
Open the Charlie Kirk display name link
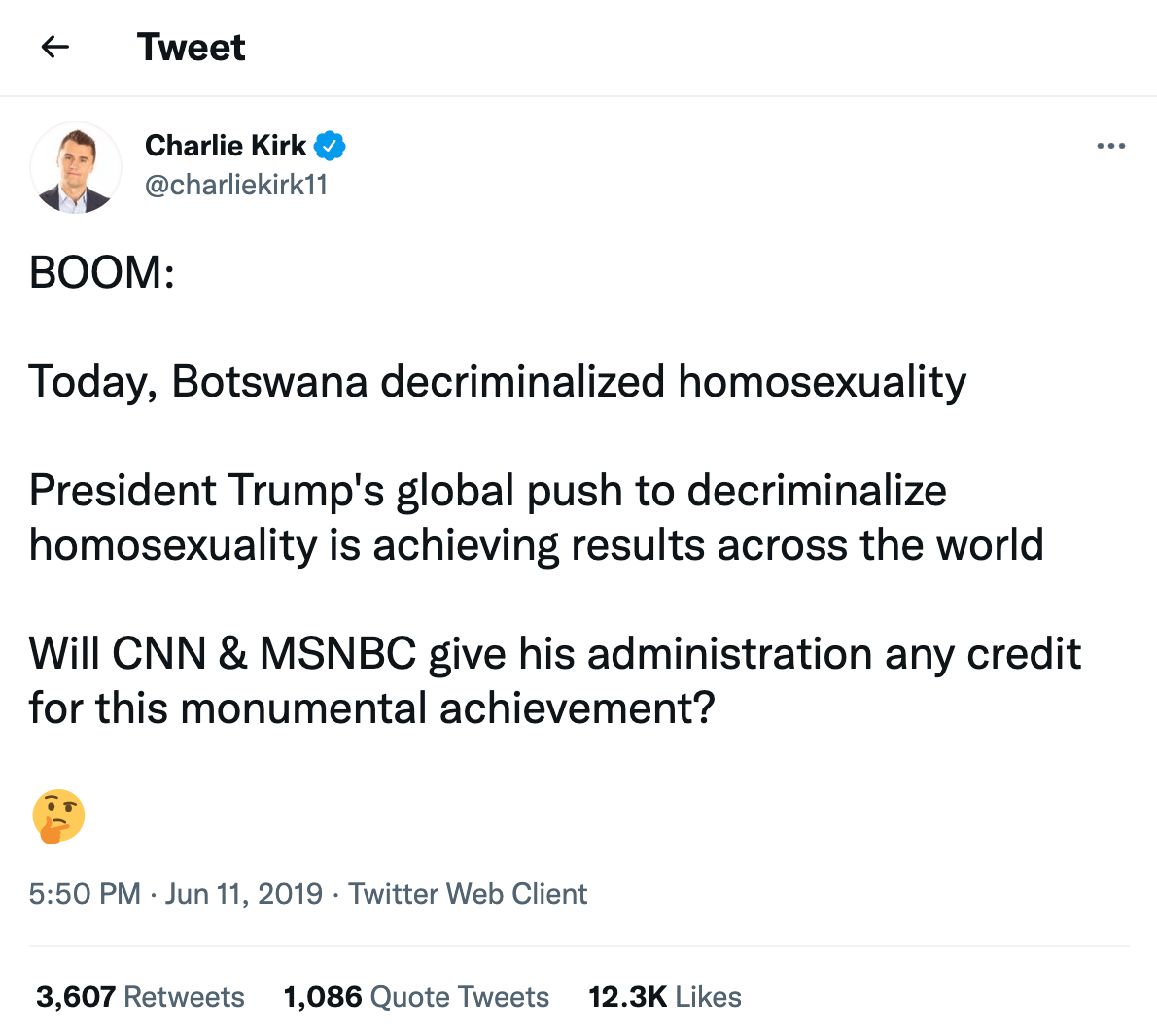tap(226, 146)
